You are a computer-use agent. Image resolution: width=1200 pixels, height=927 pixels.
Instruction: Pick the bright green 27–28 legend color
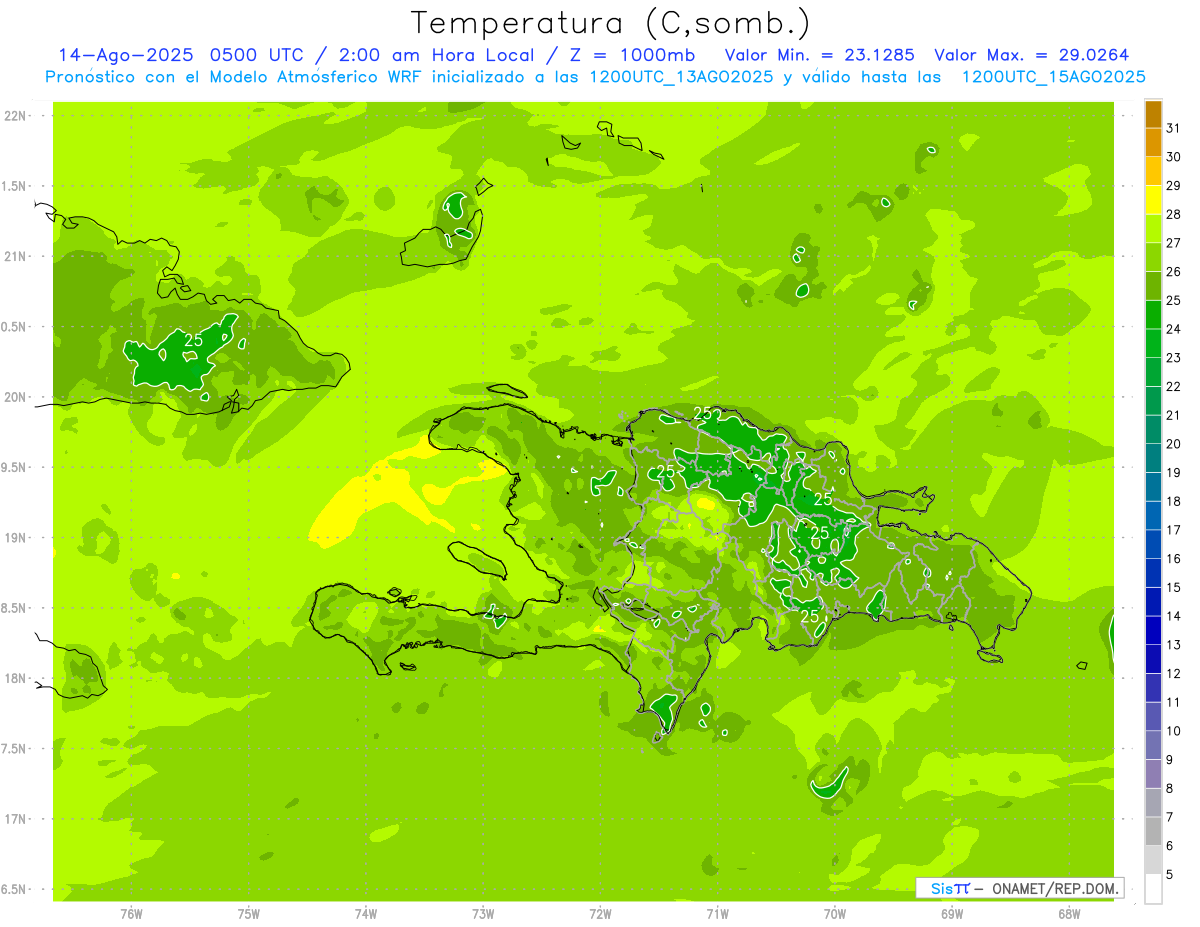pyautogui.click(x=1153, y=229)
